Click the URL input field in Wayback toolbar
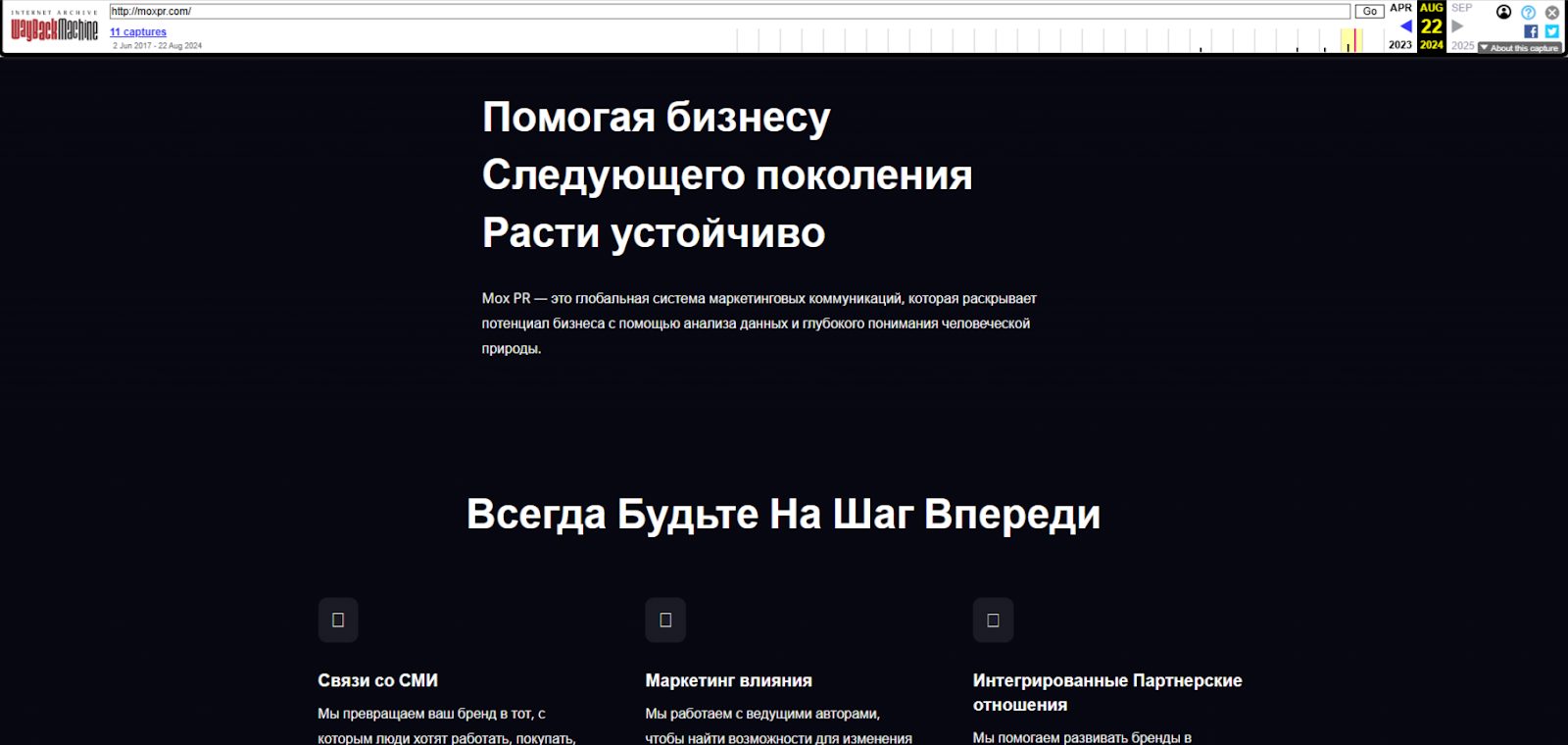Image resolution: width=1568 pixels, height=745 pixels. click(x=729, y=12)
